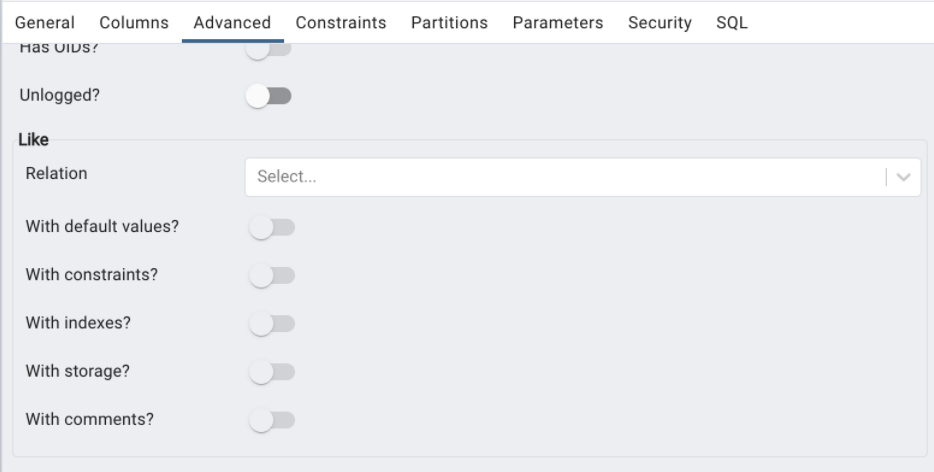Click the Like section heading
Screen dimensions: 934x472
pos(34,140)
